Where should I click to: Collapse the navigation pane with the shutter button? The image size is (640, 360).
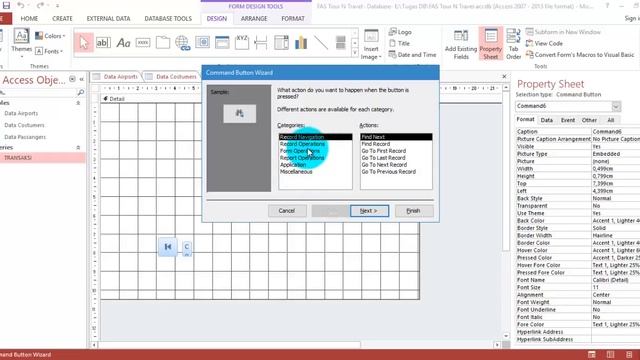(x=81, y=79)
